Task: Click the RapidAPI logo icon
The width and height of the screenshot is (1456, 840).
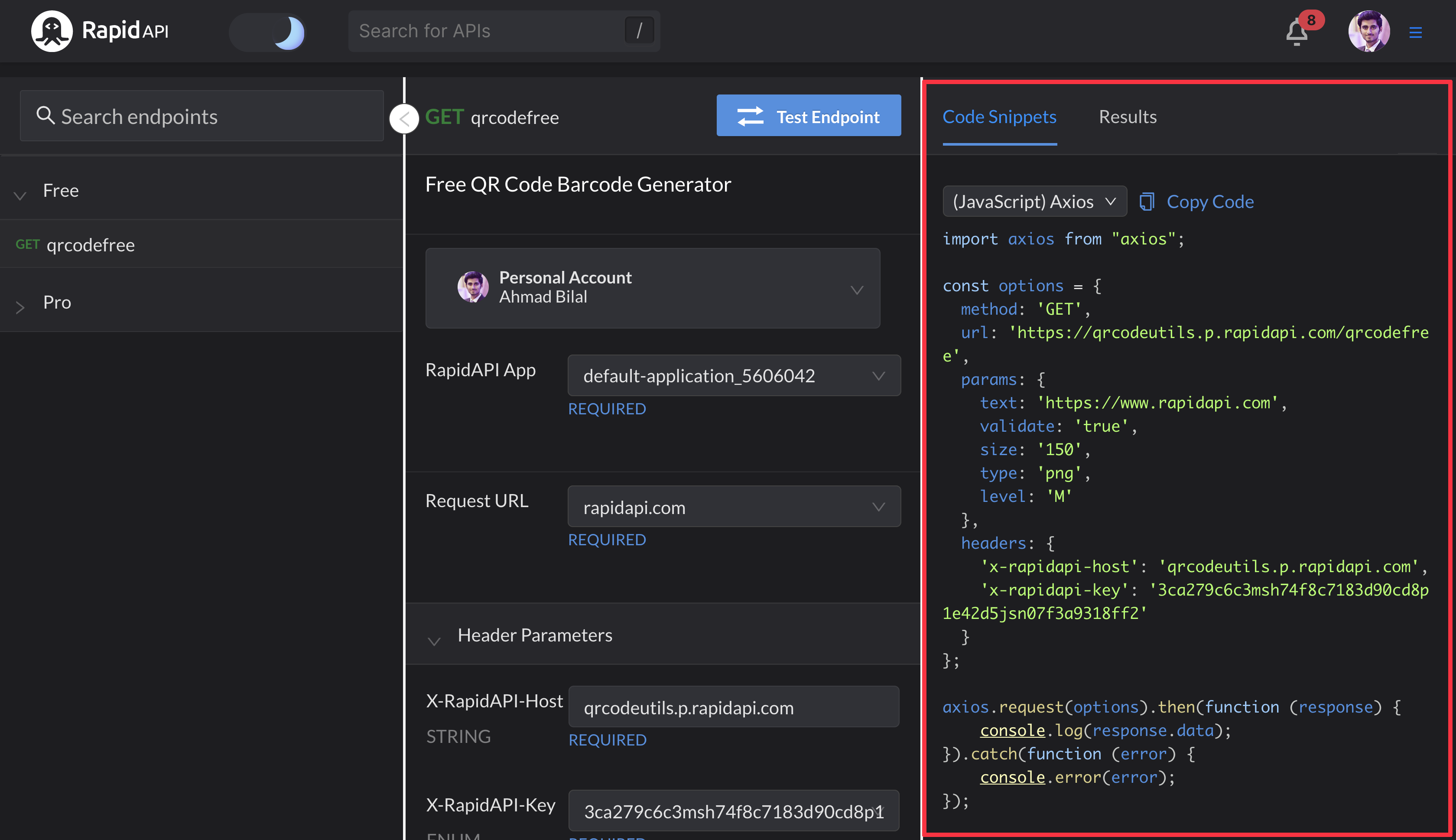Action: click(x=51, y=31)
